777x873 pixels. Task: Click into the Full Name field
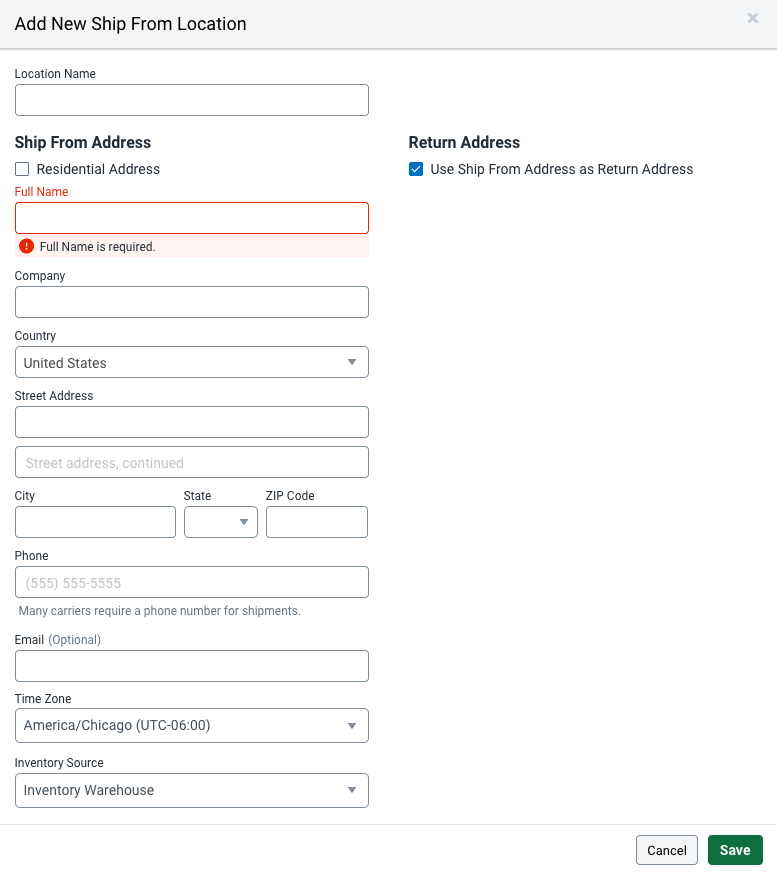pos(191,218)
